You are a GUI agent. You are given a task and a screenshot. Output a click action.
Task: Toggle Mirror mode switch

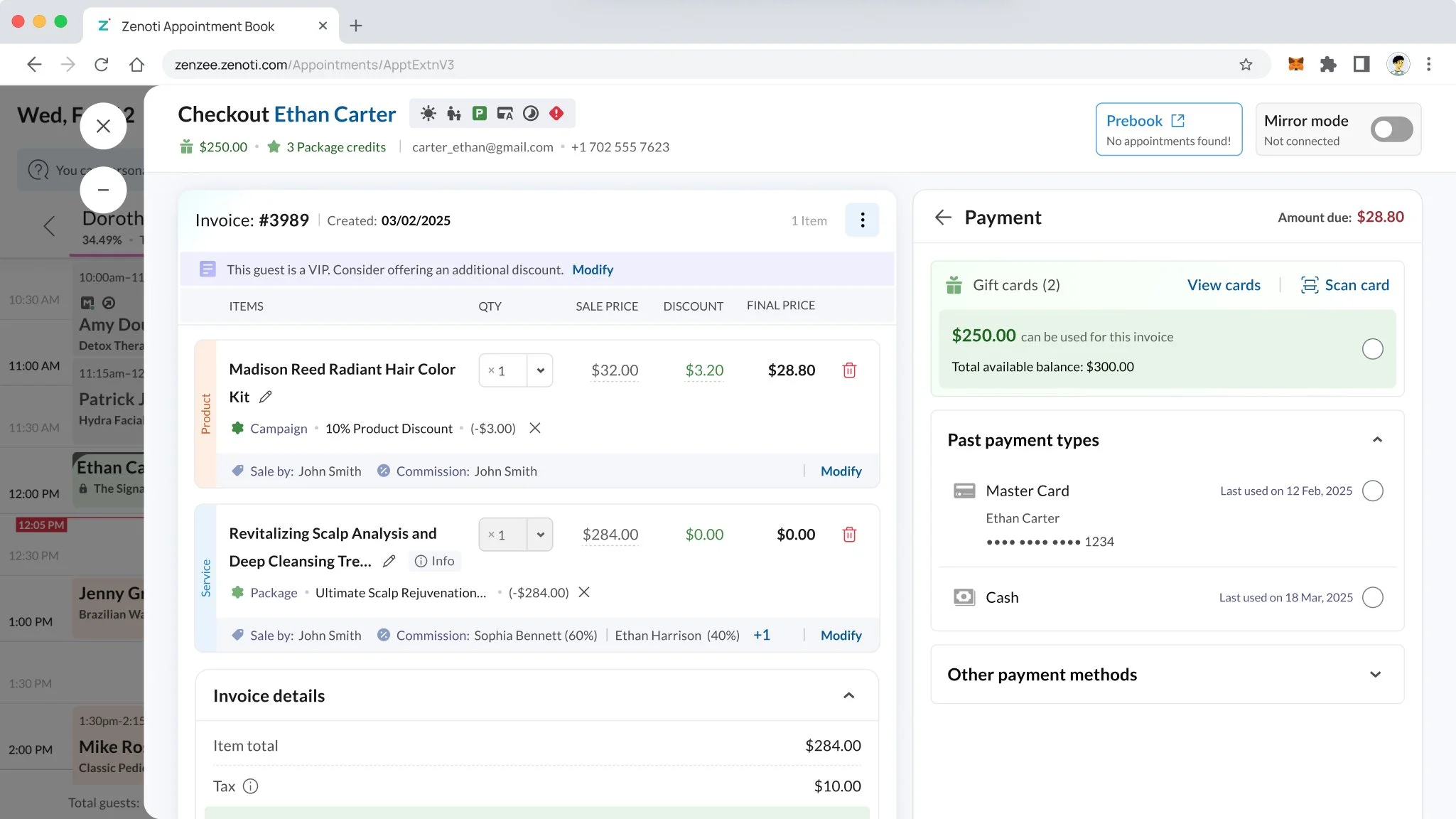click(1391, 129)
